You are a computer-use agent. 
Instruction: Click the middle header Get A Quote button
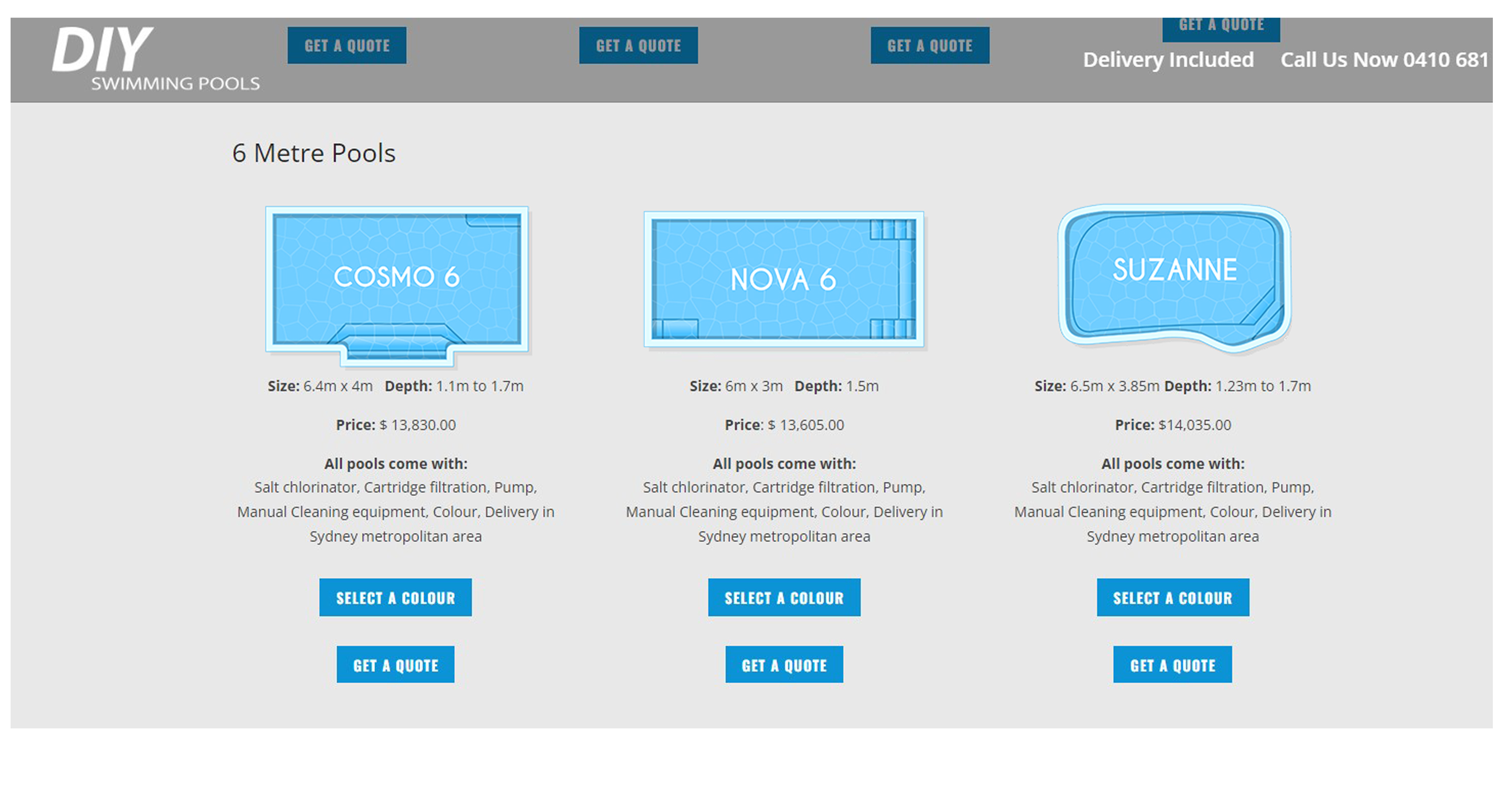(x=638, y=45)
